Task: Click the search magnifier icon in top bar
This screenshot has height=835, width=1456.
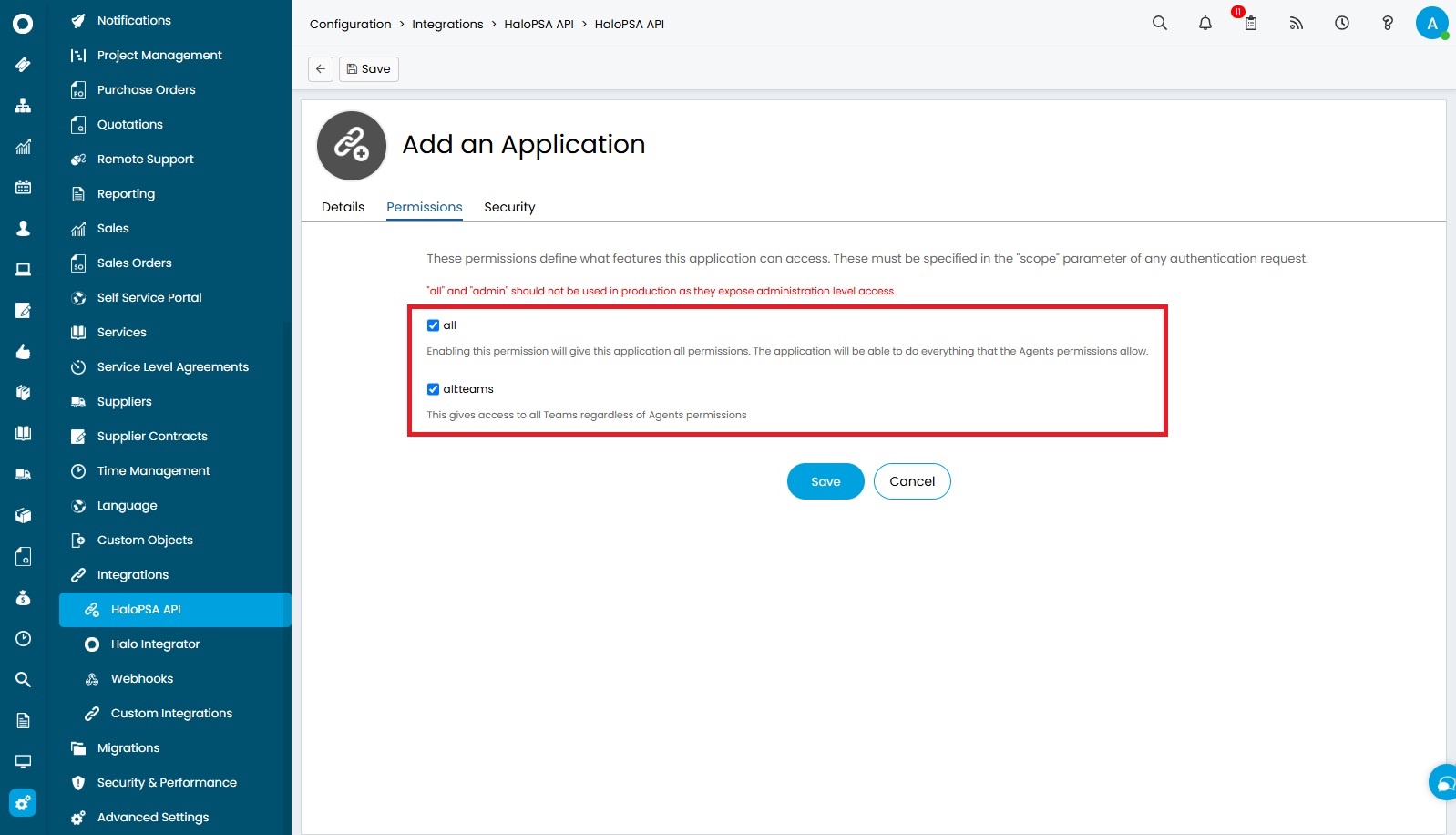Action: tap(1159, 24)
